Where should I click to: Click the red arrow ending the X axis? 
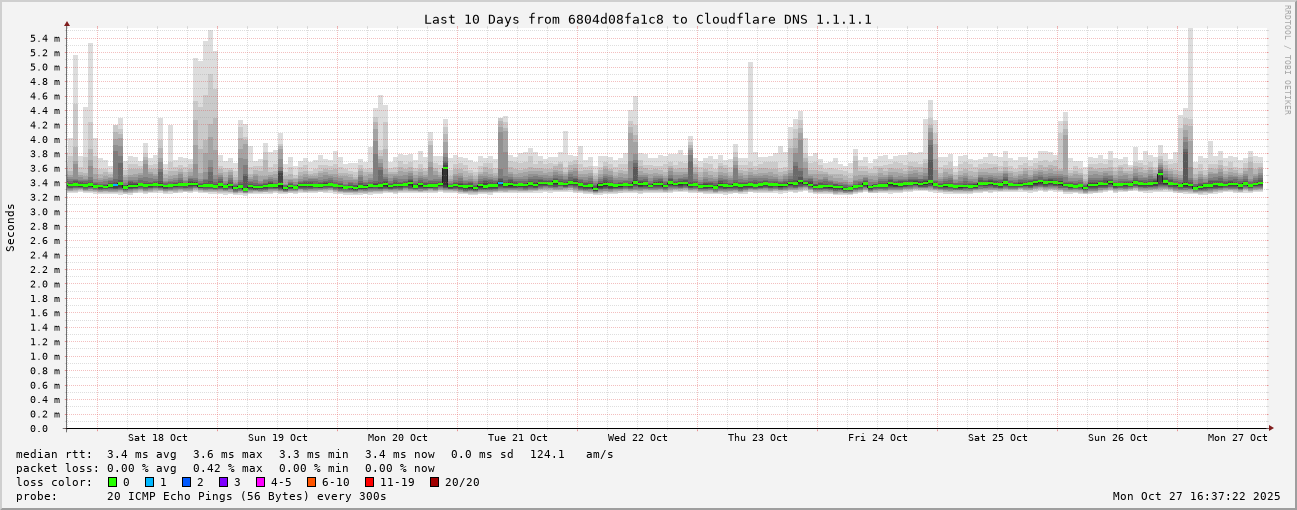(x=1270, y=428)
